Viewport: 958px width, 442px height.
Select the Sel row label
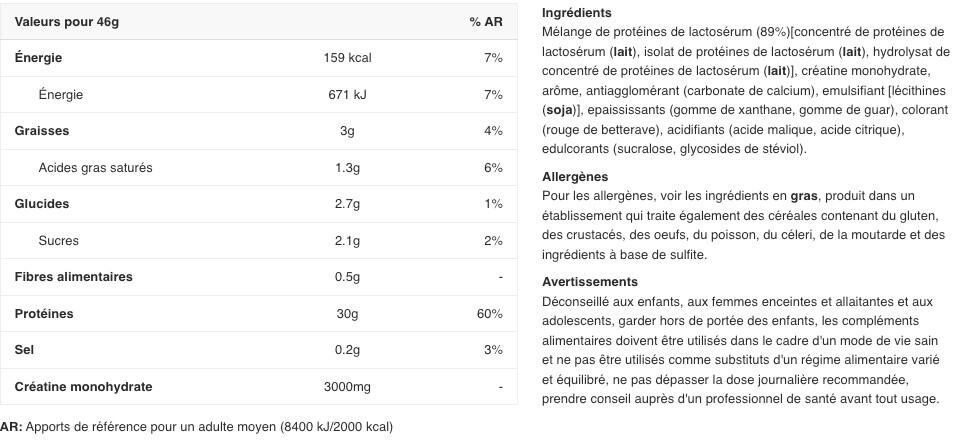click(x=24, y=350)
